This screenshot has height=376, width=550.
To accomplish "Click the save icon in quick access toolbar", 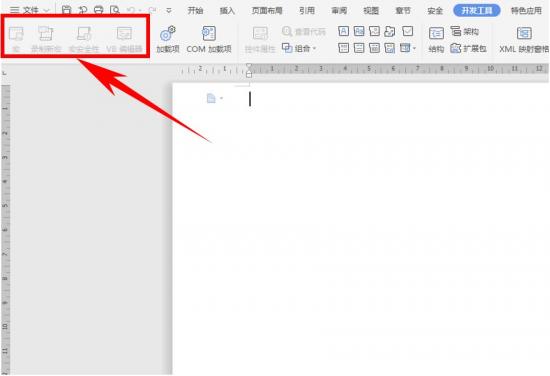I will click(66, 10).
